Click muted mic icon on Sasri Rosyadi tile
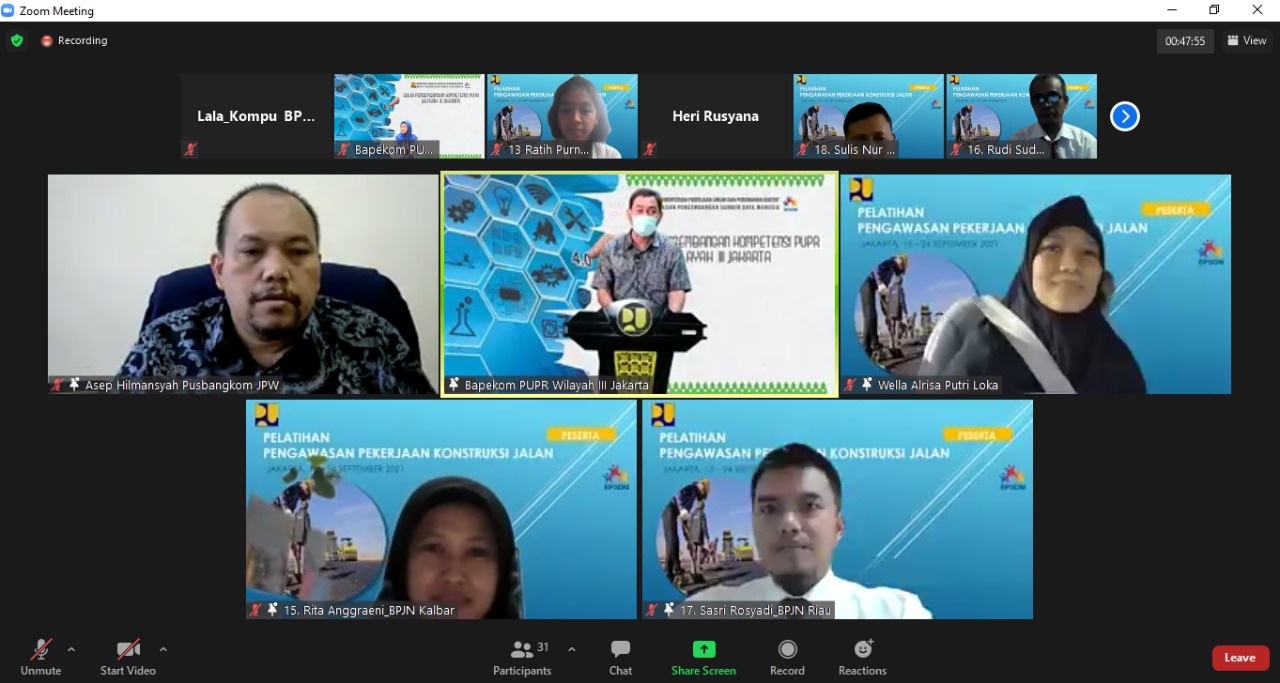 [652, 610]
